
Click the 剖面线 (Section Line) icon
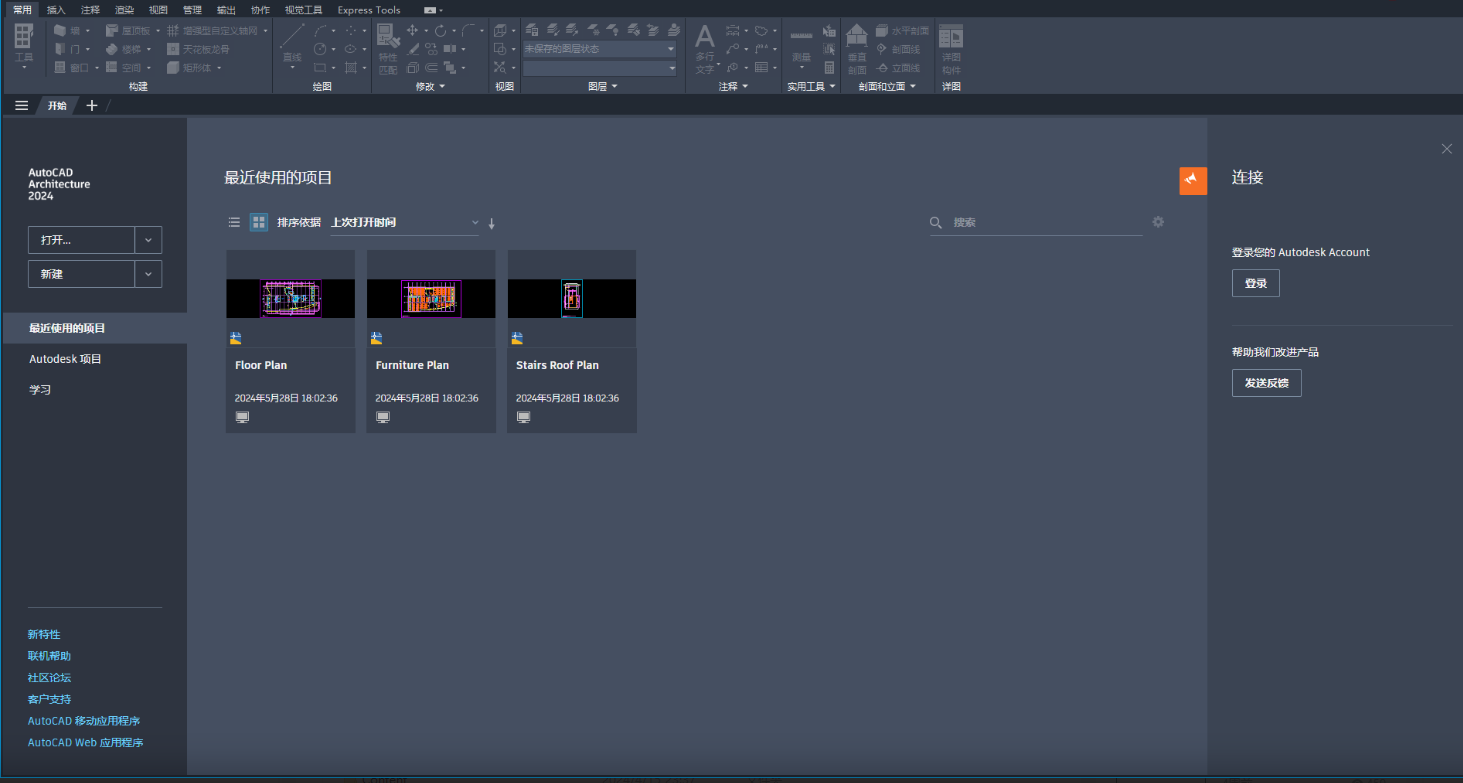(882, 49)
